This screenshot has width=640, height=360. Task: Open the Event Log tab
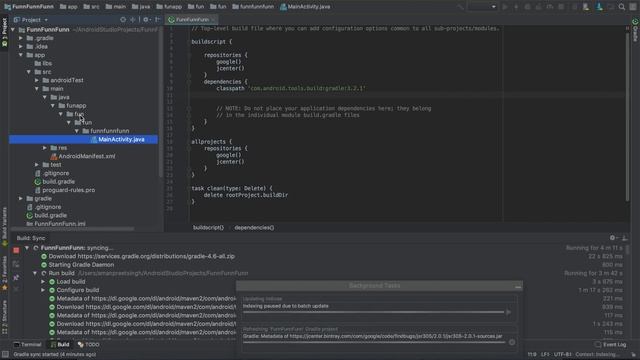coord(611,344)
